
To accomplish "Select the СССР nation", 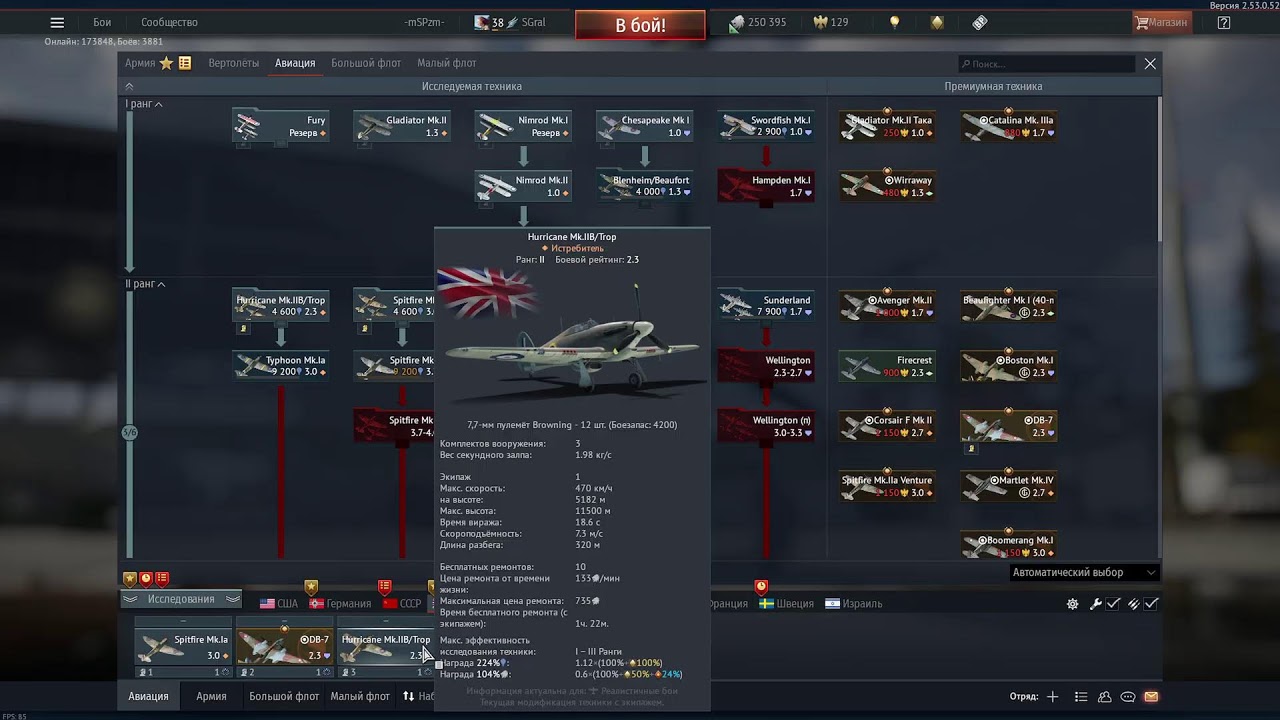I will [x=401, y=604].
